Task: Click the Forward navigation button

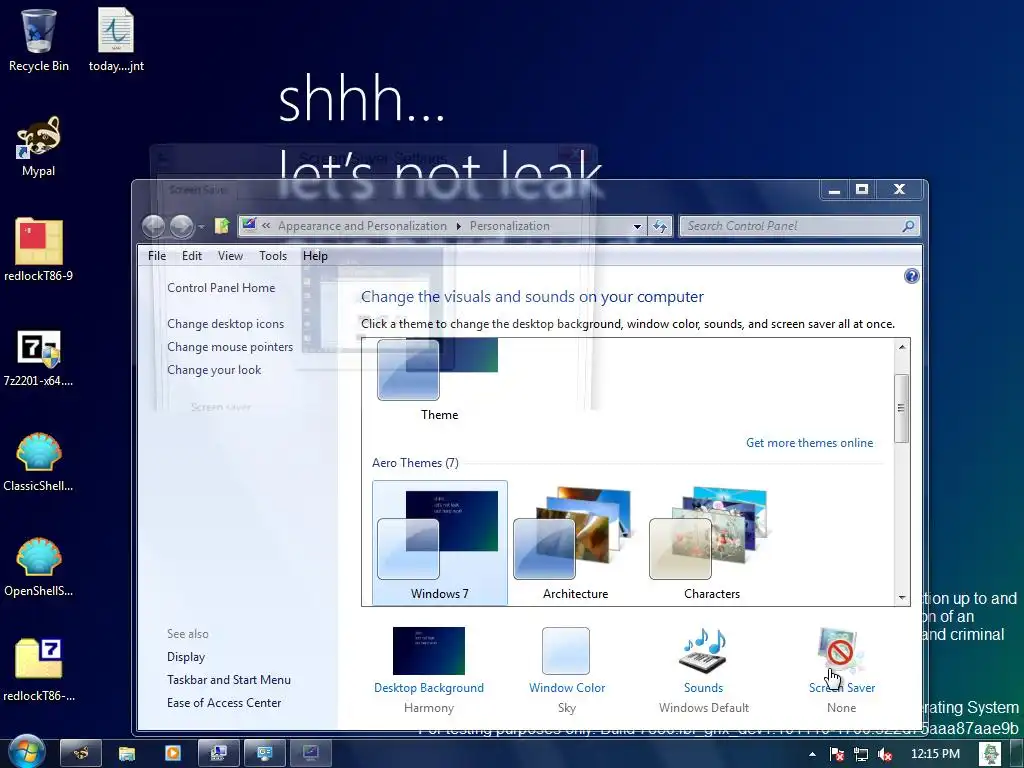Action: (x=182, y=227)
